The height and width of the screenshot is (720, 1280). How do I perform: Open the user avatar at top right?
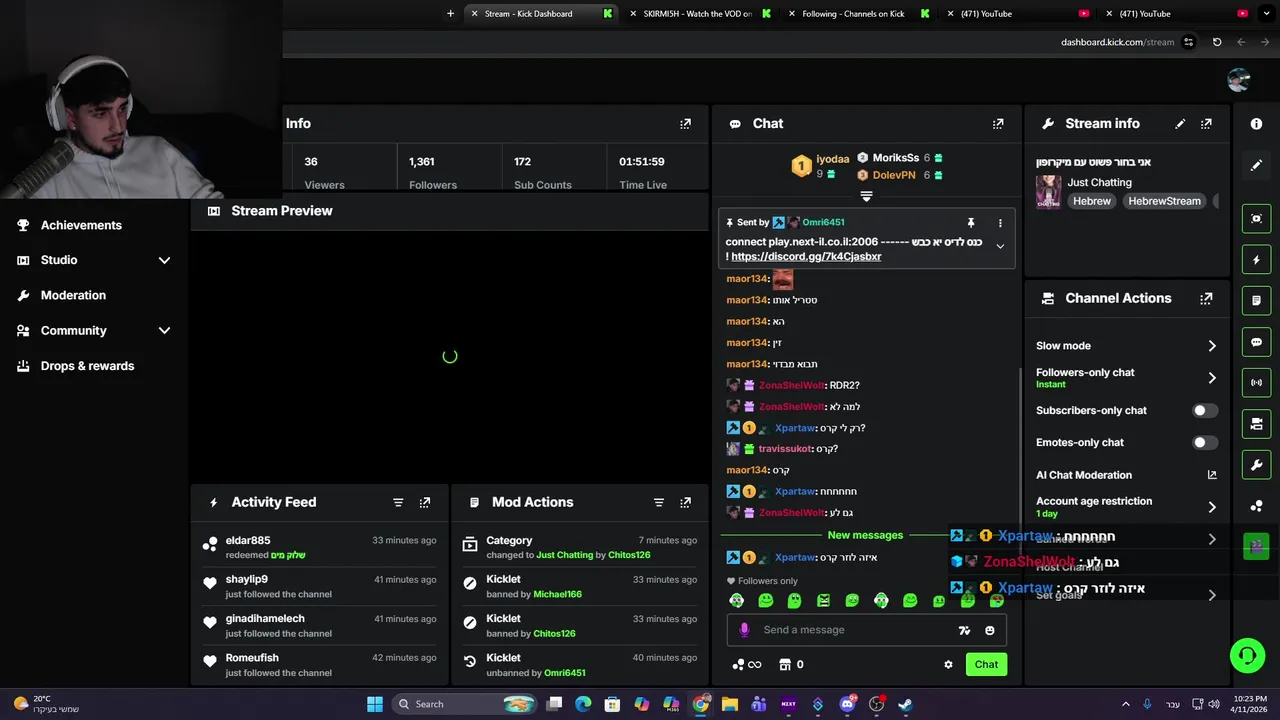1239,80
